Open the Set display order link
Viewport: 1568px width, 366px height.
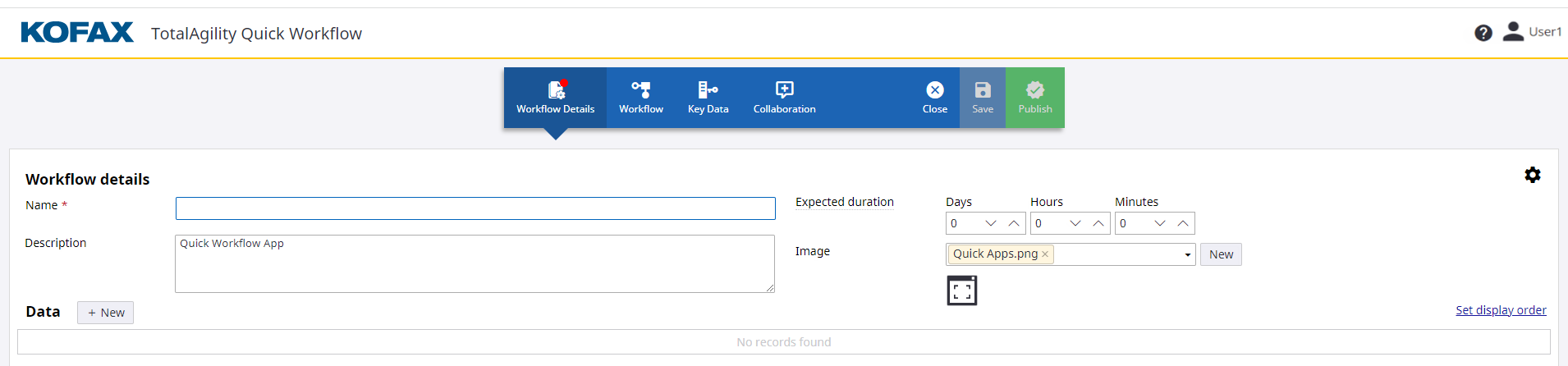1501,310
